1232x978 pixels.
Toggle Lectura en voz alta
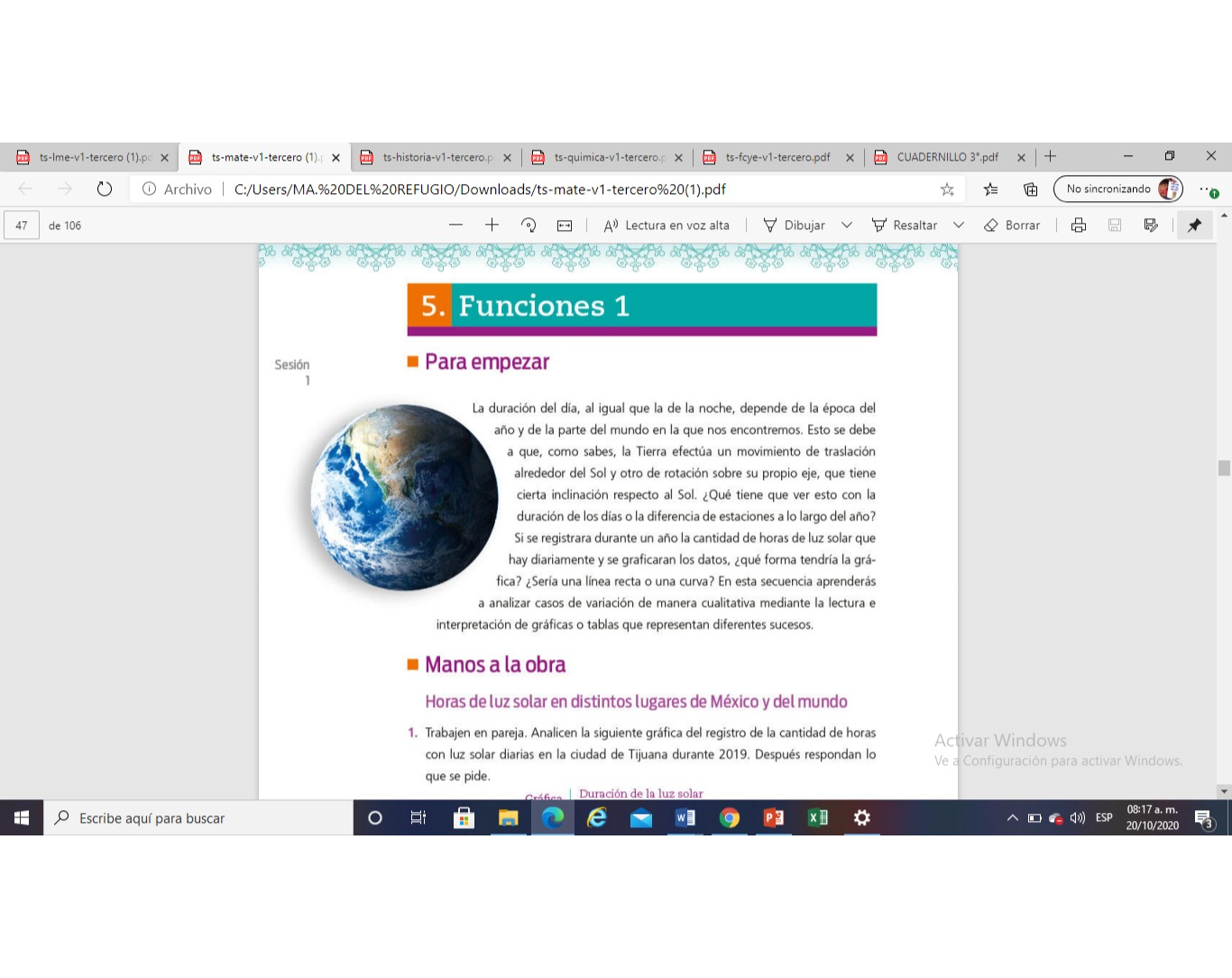coord(667,226)
